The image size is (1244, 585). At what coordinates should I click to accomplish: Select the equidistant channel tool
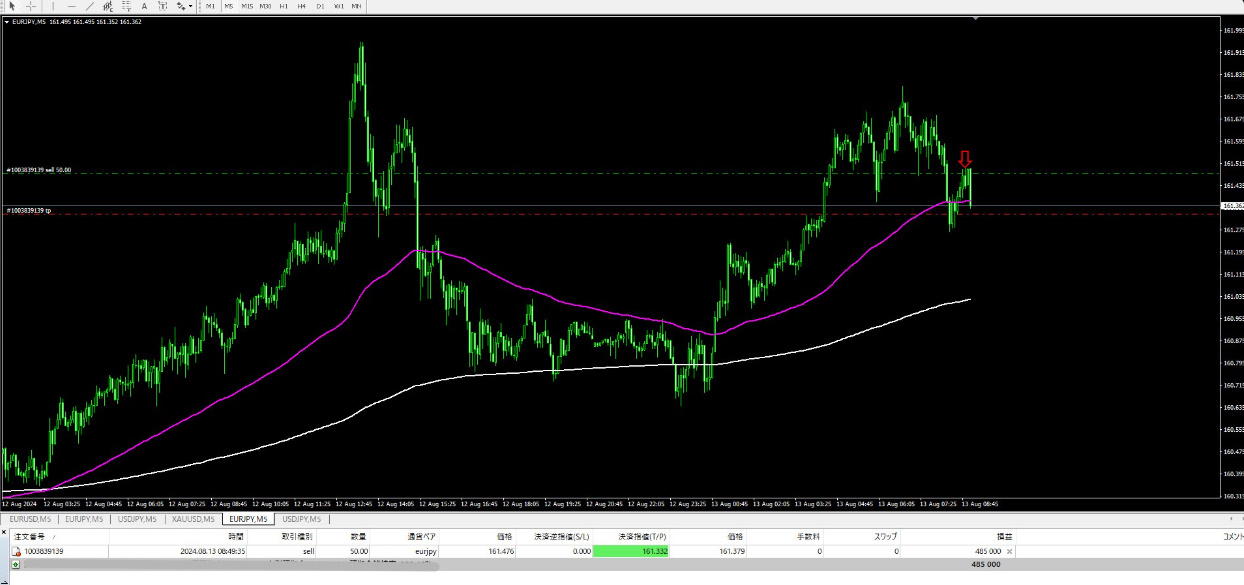pyautogui.click(x=108, y=6)
